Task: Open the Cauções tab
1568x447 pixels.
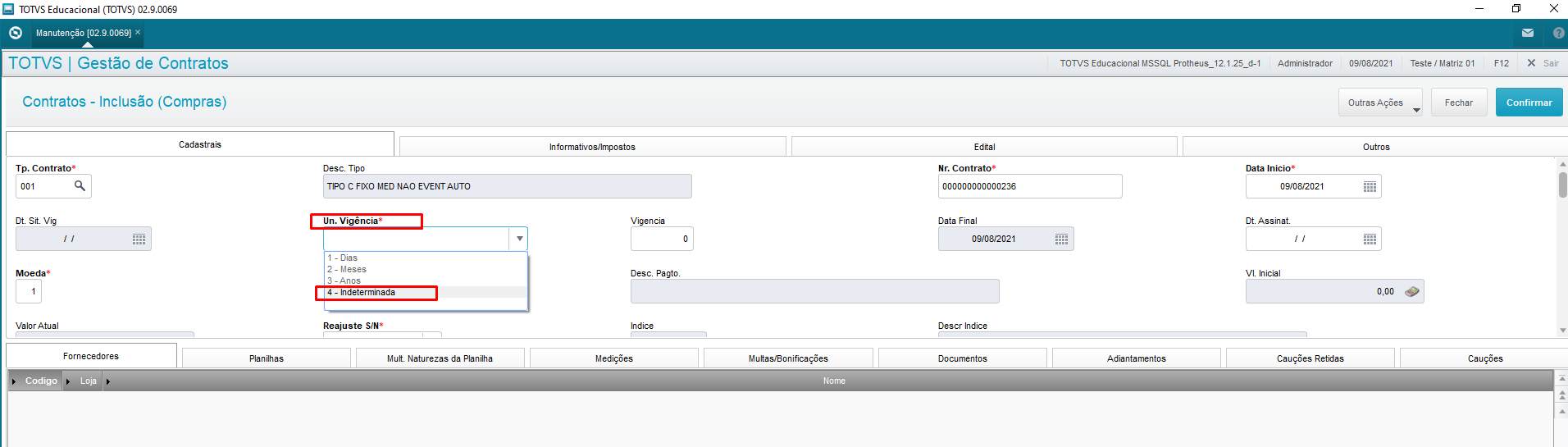Action: 1484,358
